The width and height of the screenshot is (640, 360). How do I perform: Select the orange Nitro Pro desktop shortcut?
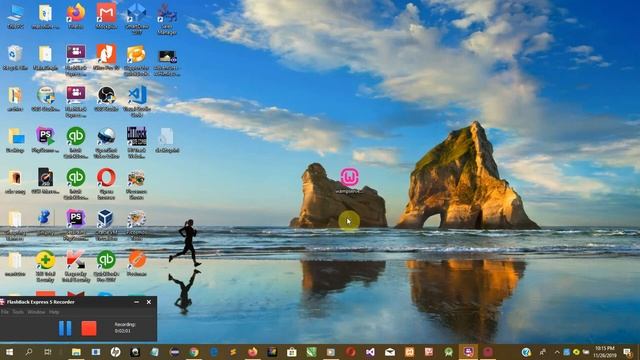[106, 58]
